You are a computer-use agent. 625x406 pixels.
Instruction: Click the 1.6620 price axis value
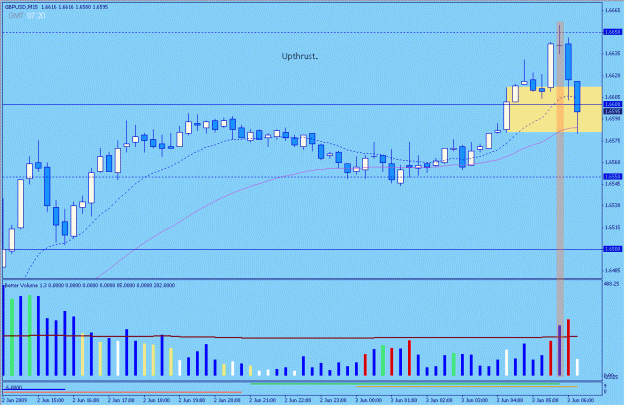pyautogui.click(x=613, y=75)
